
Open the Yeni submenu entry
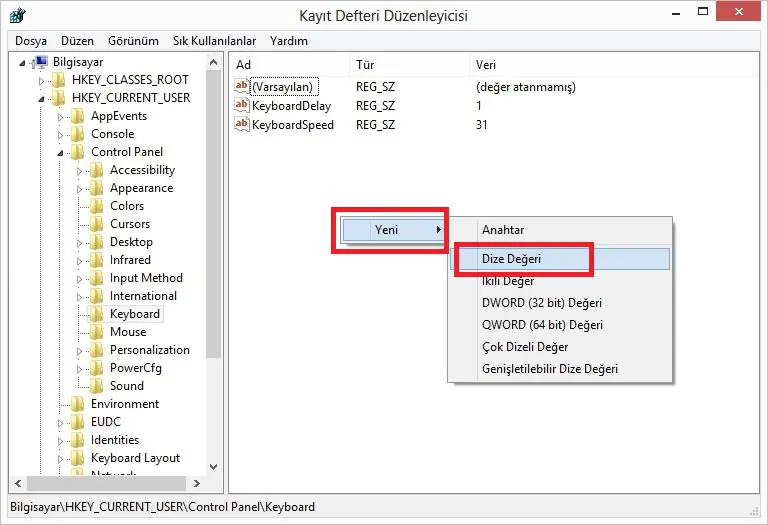coord(393,230)
